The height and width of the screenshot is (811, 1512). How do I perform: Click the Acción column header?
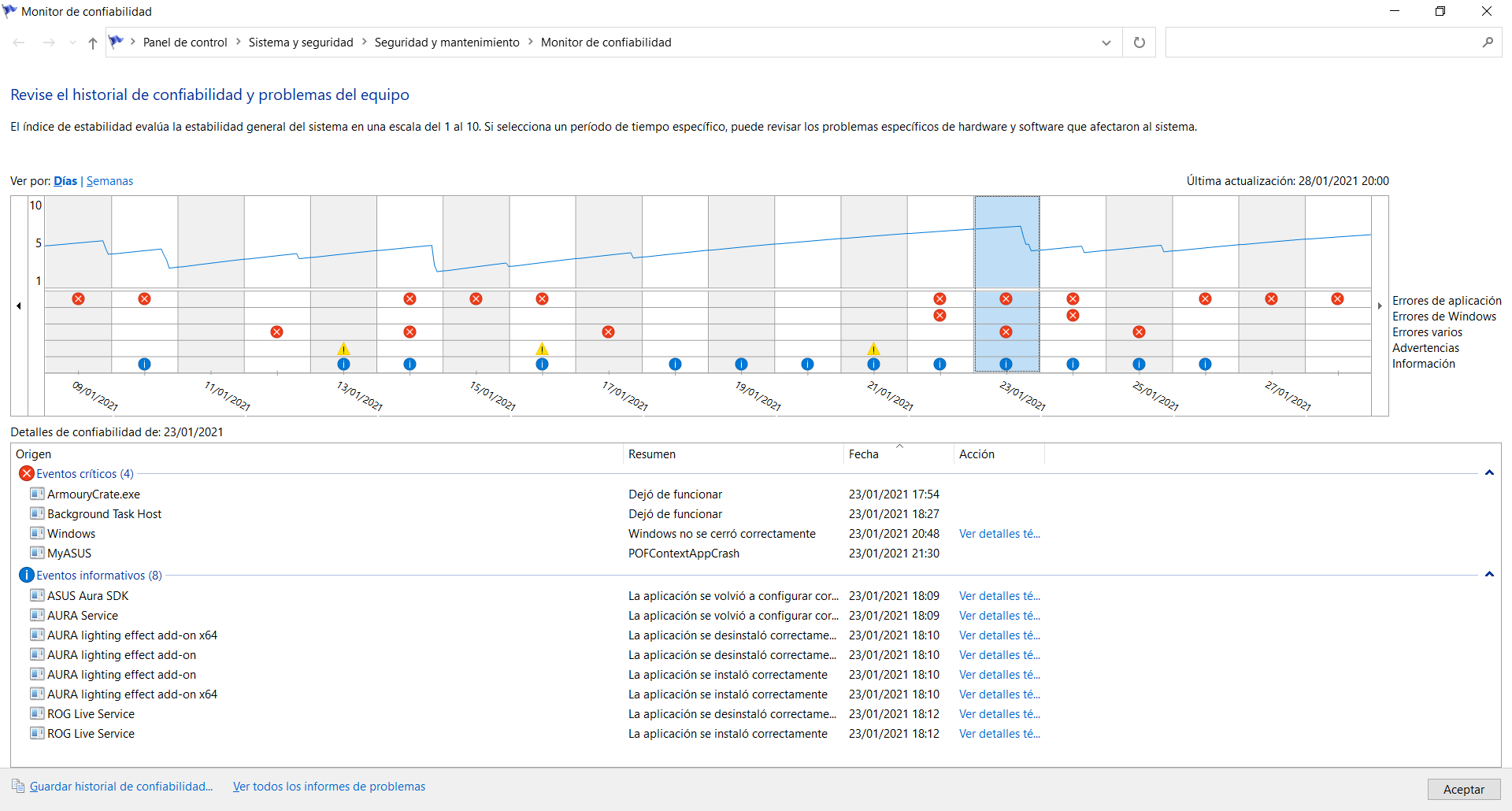999,454
